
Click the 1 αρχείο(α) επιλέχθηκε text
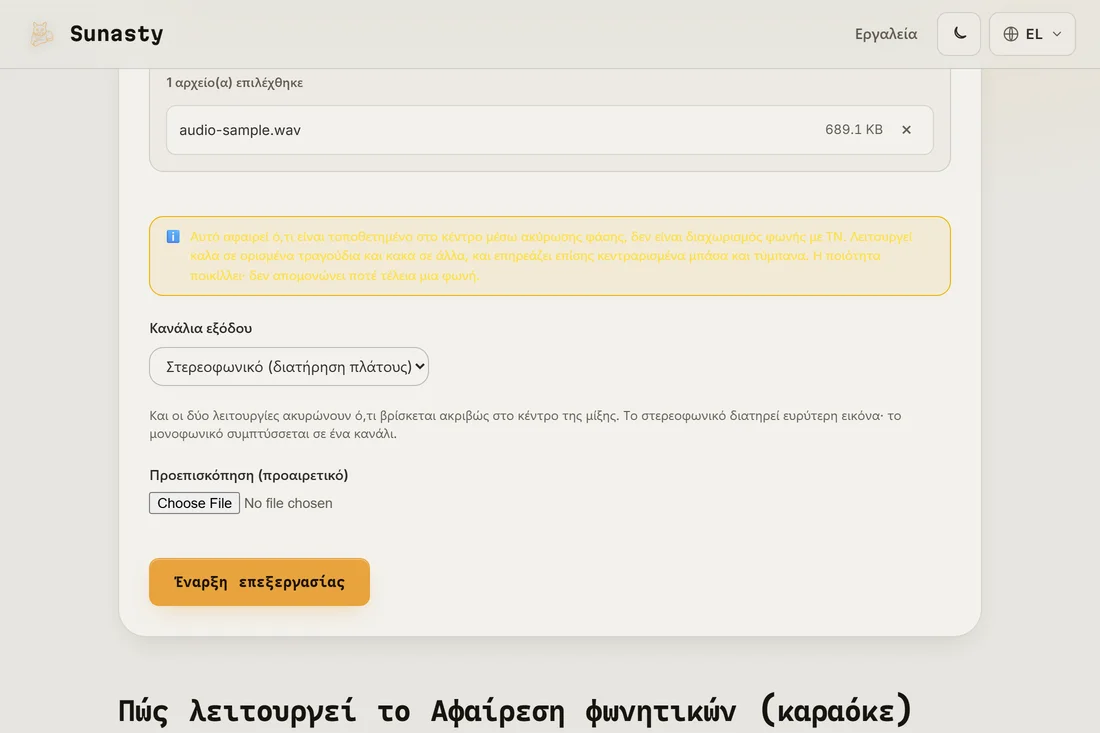[x=234, y=82]
